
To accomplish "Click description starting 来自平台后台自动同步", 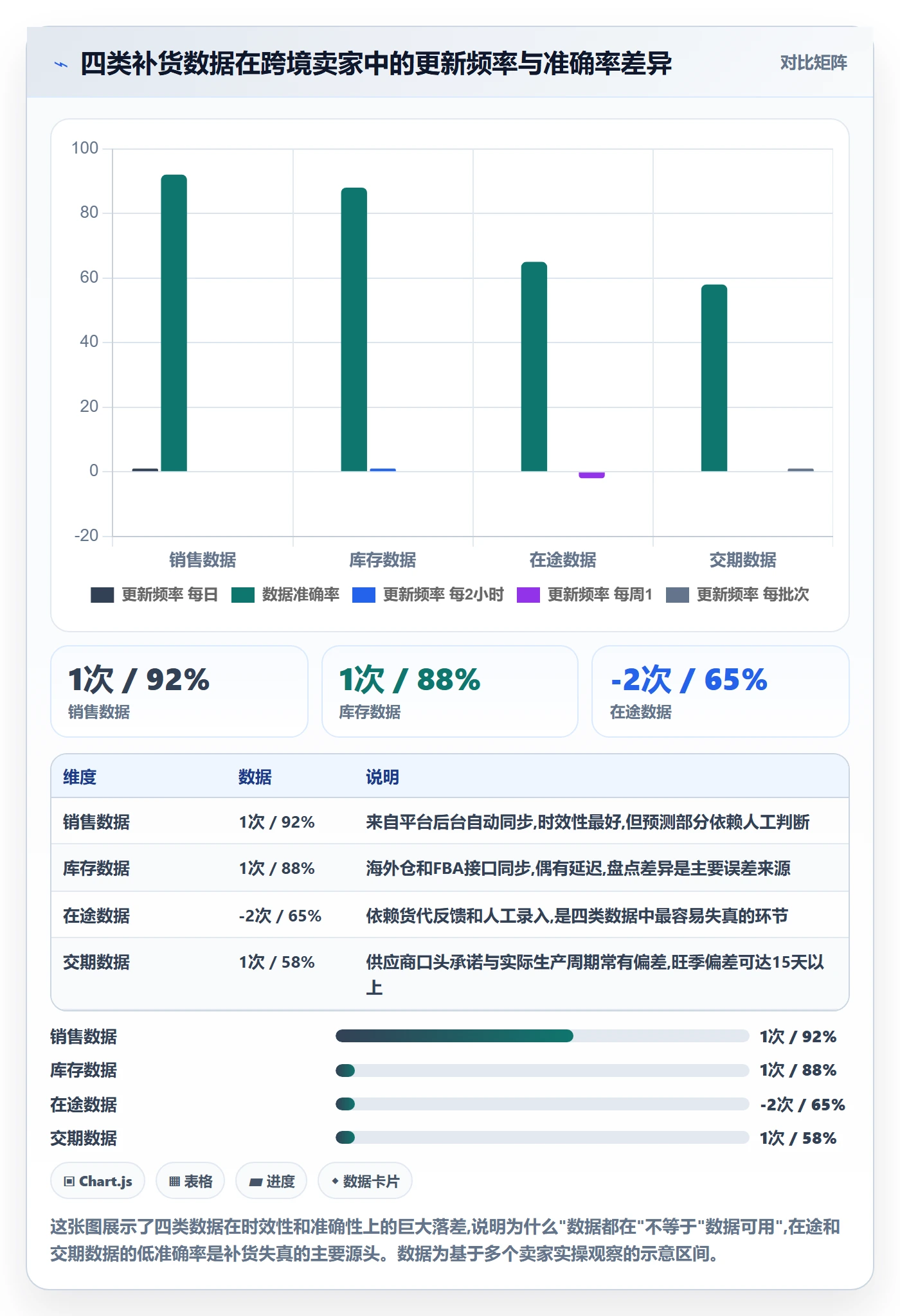I will pyautogui.click(x=588, y=822).
